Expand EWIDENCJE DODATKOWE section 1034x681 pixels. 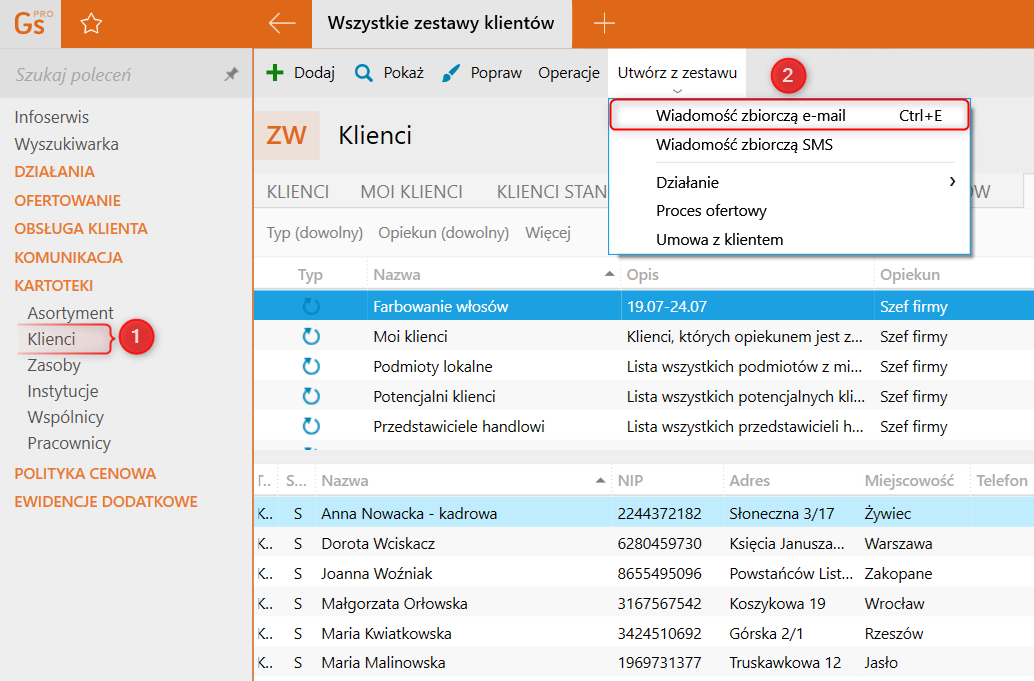(x=106, y=502)
